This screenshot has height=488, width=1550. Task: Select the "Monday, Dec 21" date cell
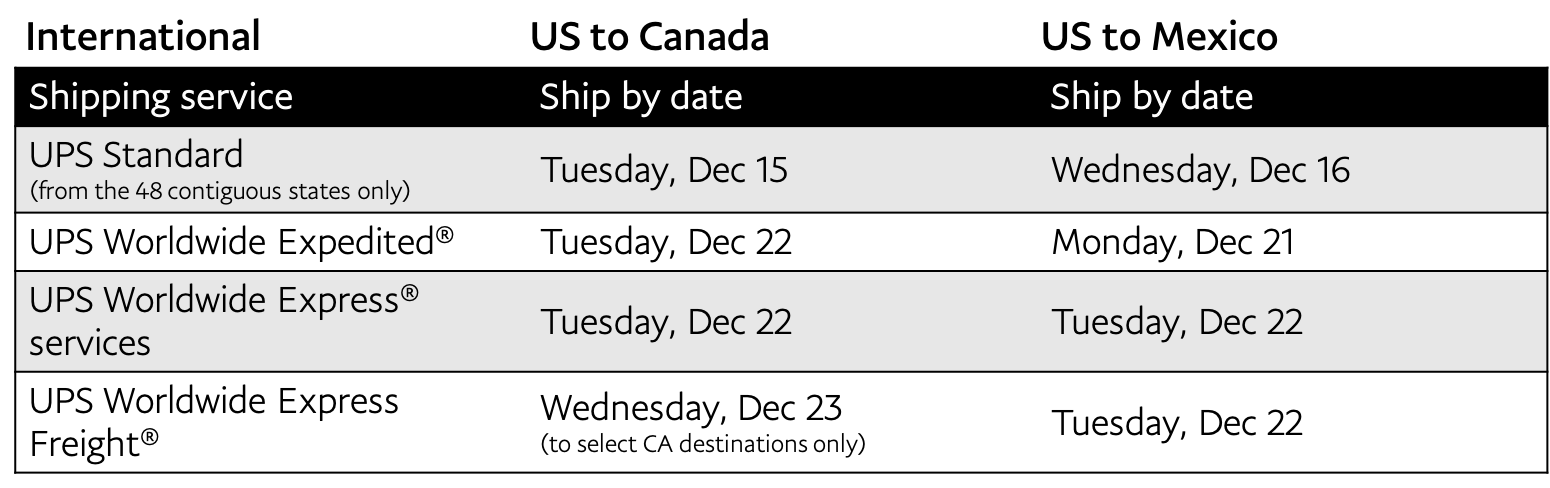pos(1172,243)
